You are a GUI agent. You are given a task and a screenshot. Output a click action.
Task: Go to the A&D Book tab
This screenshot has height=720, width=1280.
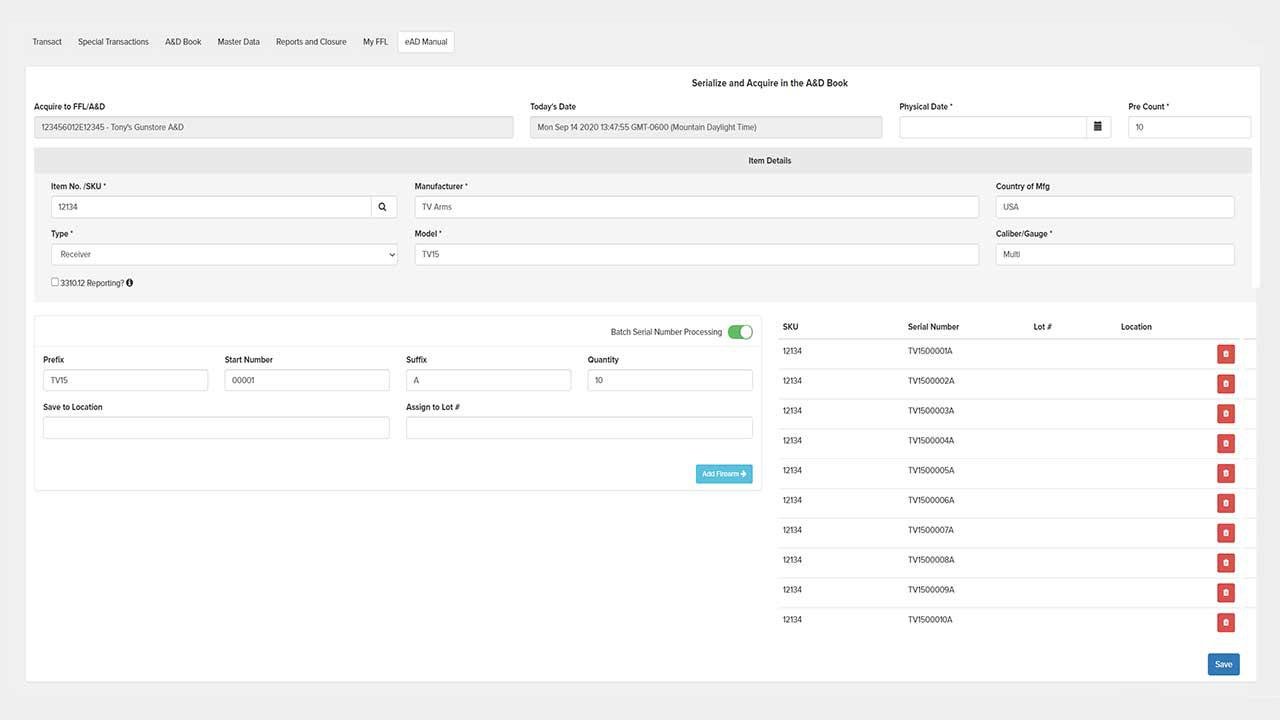183,42
